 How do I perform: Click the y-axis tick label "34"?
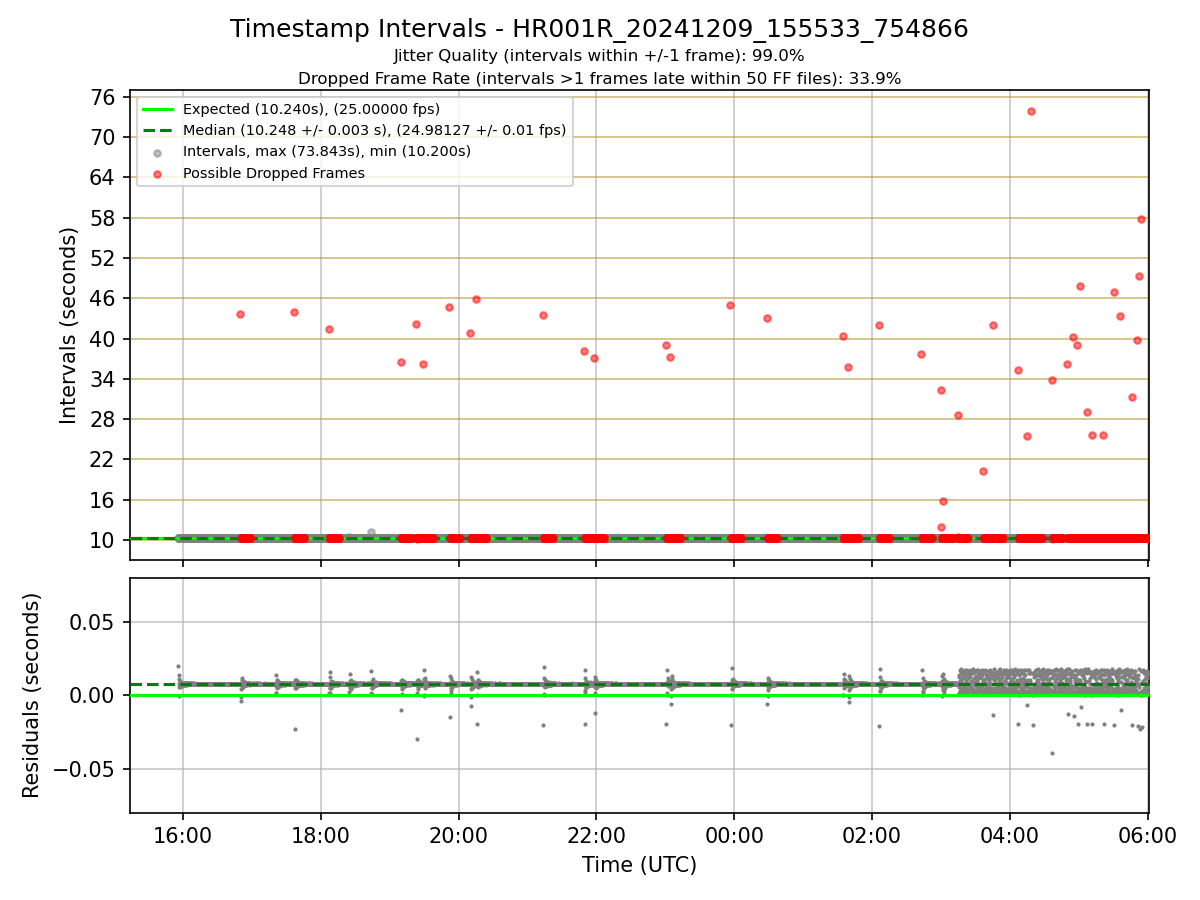pos(103,379)
